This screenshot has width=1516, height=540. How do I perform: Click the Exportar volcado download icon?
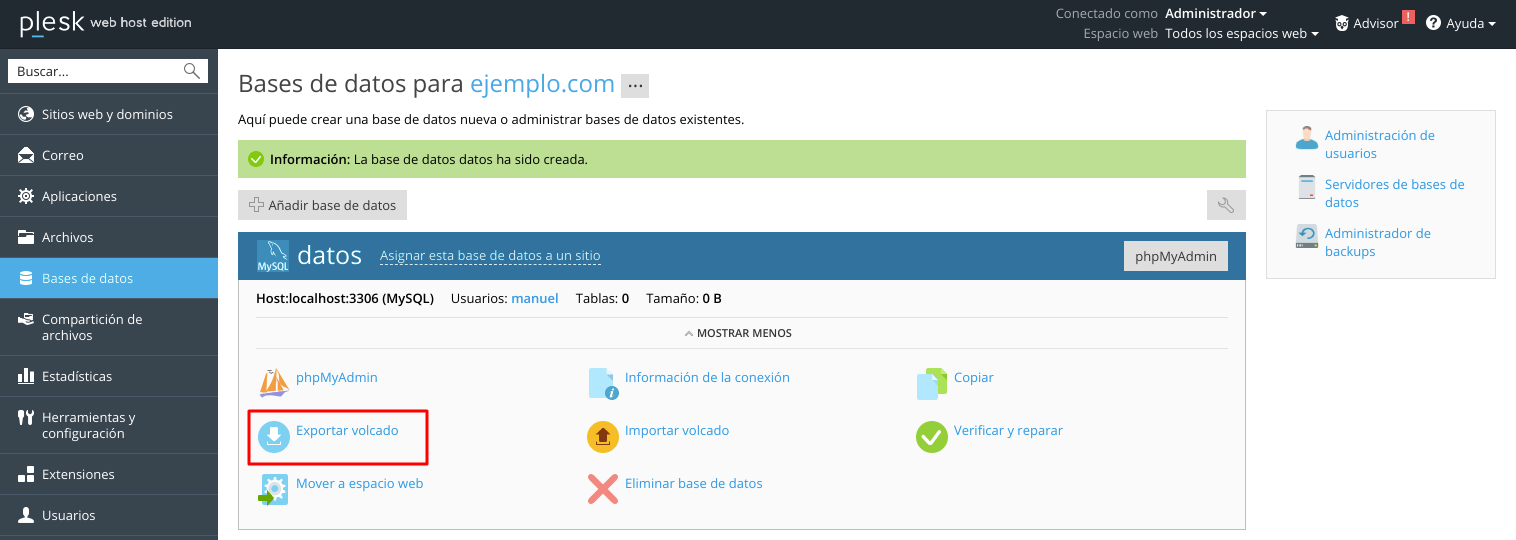(273, 437)
